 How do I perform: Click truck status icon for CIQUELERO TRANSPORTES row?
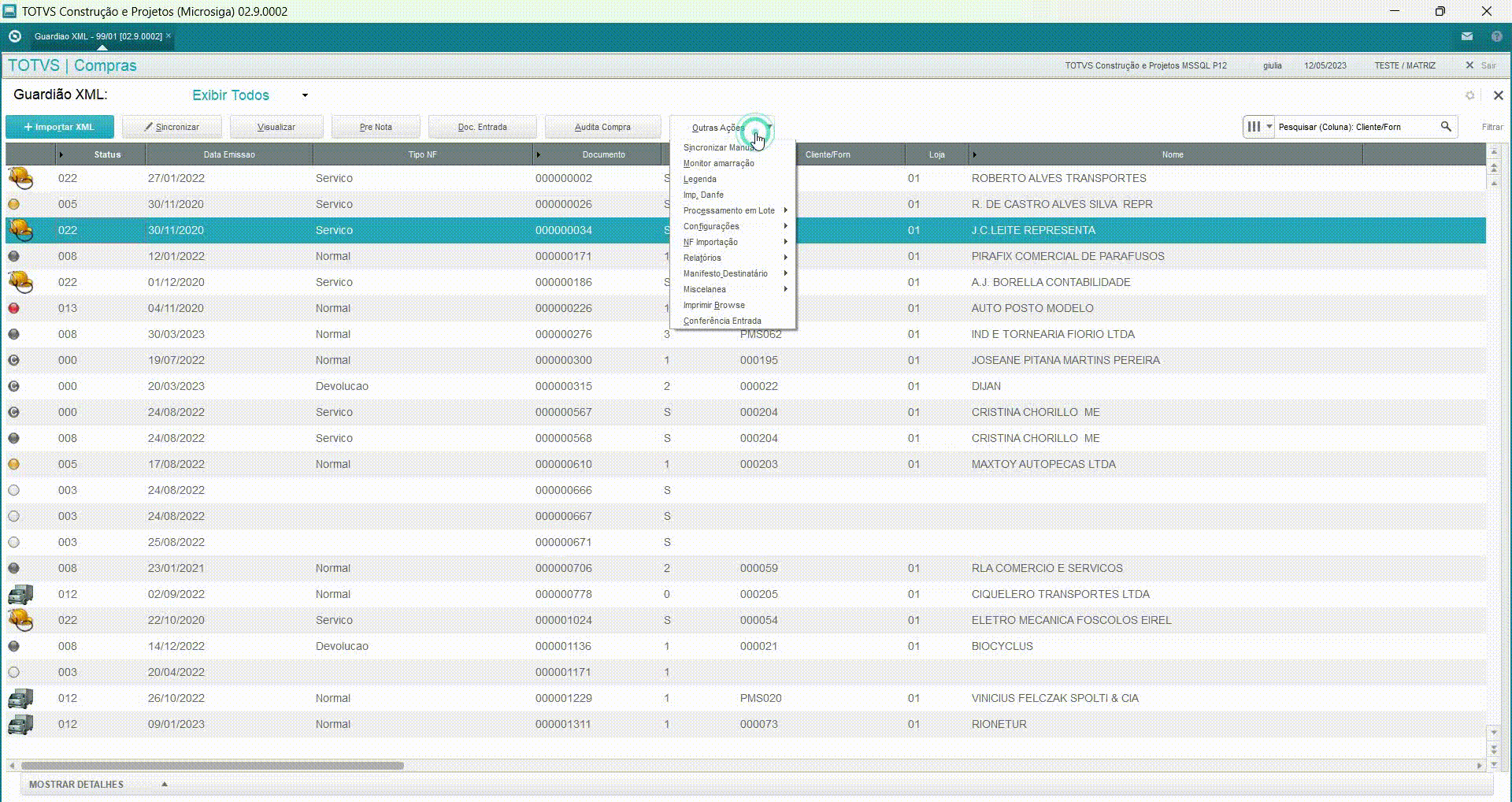[20, 594]
